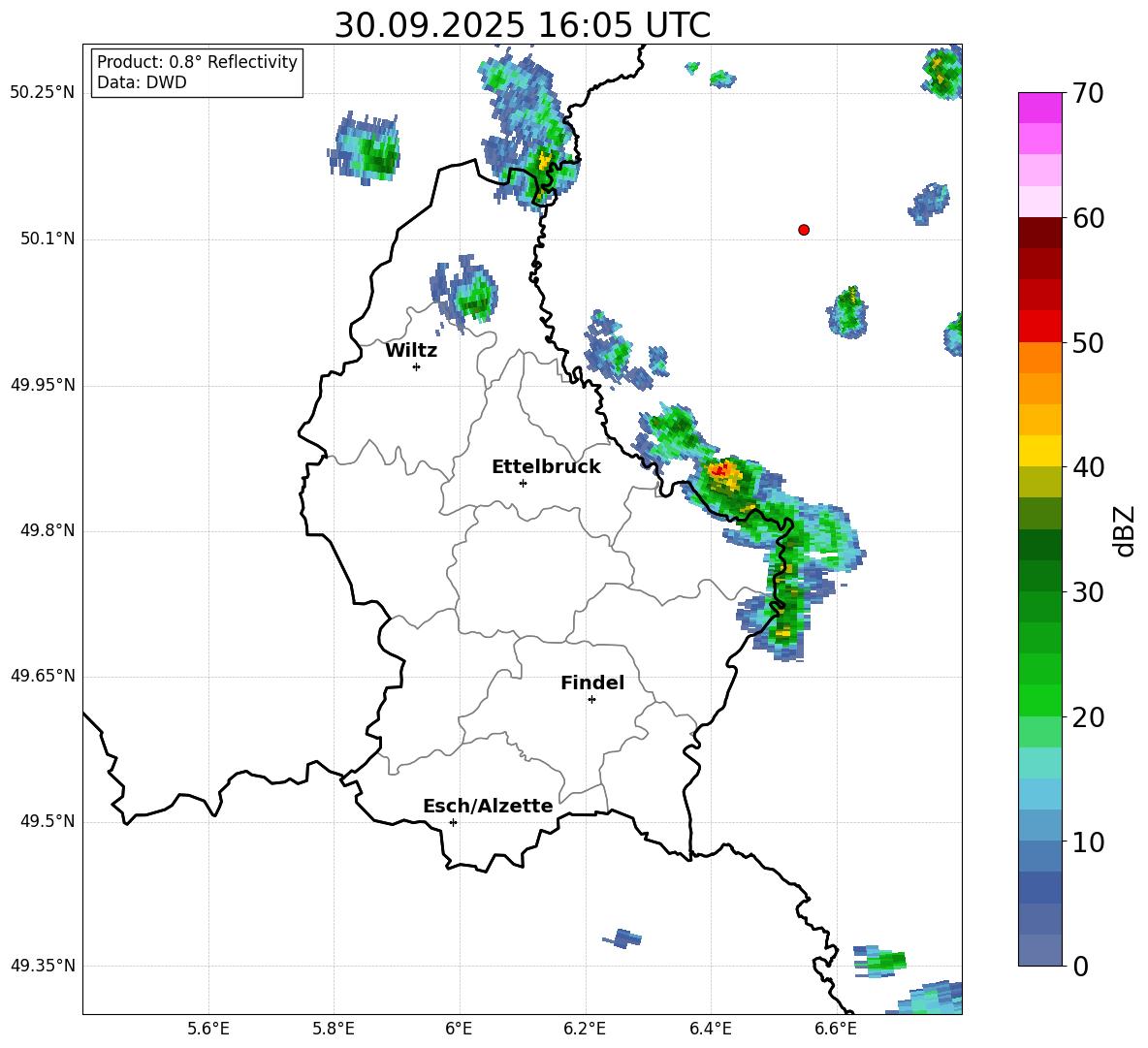Click the 6.2°E longitude label
This screenshot has width=1148, height=1048.
click(585, 1029)
